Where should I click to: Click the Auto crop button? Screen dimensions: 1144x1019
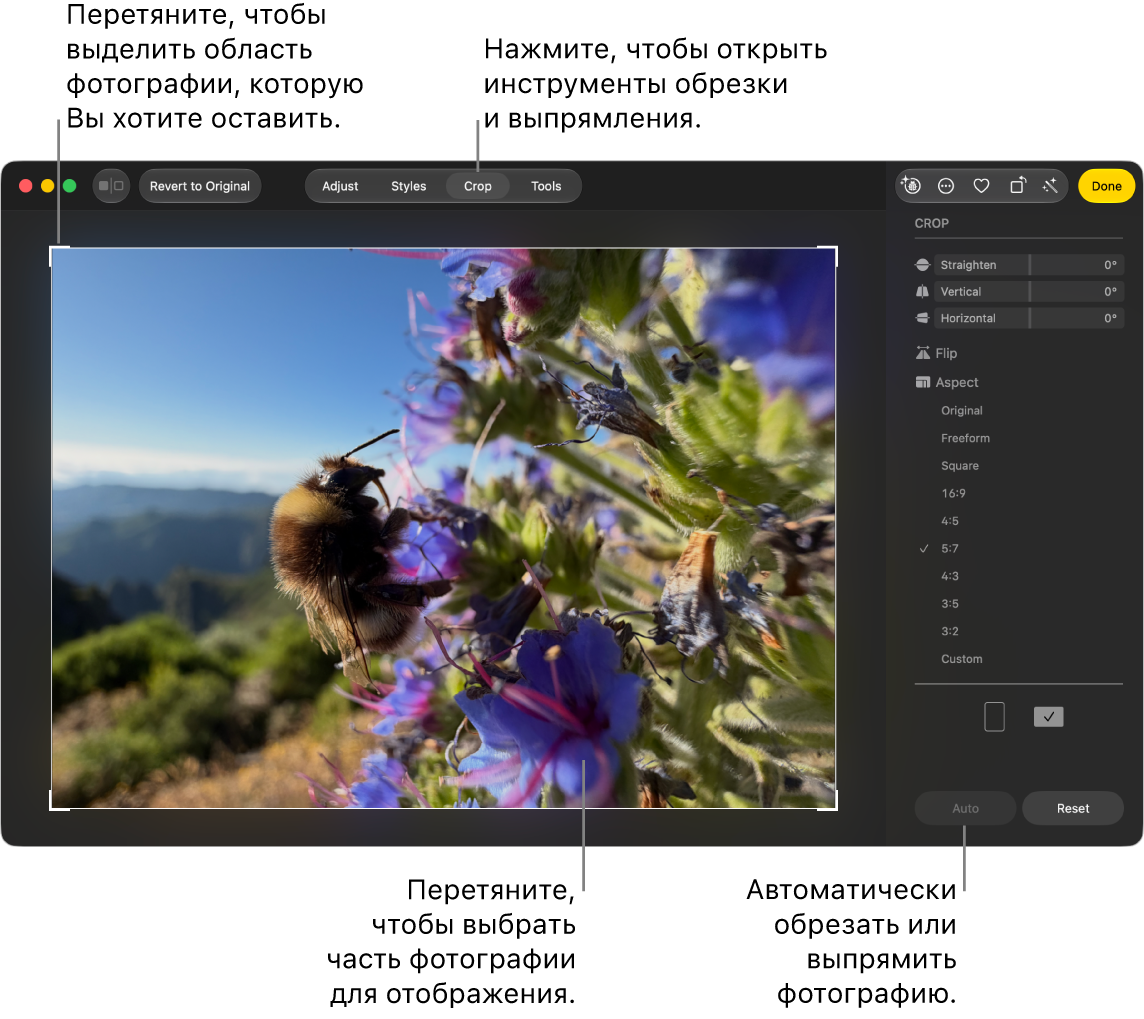tap(965, 808)
